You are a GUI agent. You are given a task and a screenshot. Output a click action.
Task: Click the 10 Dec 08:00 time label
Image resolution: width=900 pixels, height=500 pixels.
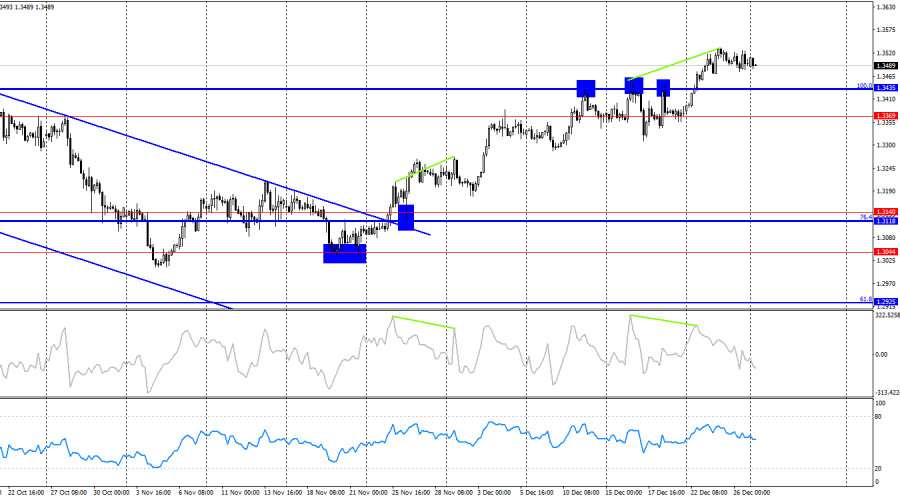581,493
